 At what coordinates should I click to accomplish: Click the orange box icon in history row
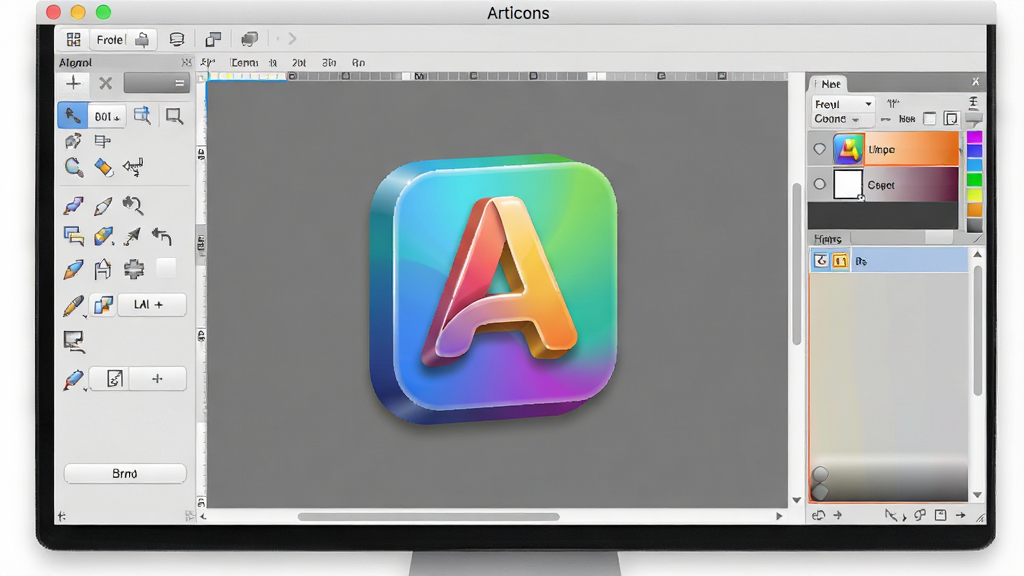pyautogui.click(x=840, y=261)
